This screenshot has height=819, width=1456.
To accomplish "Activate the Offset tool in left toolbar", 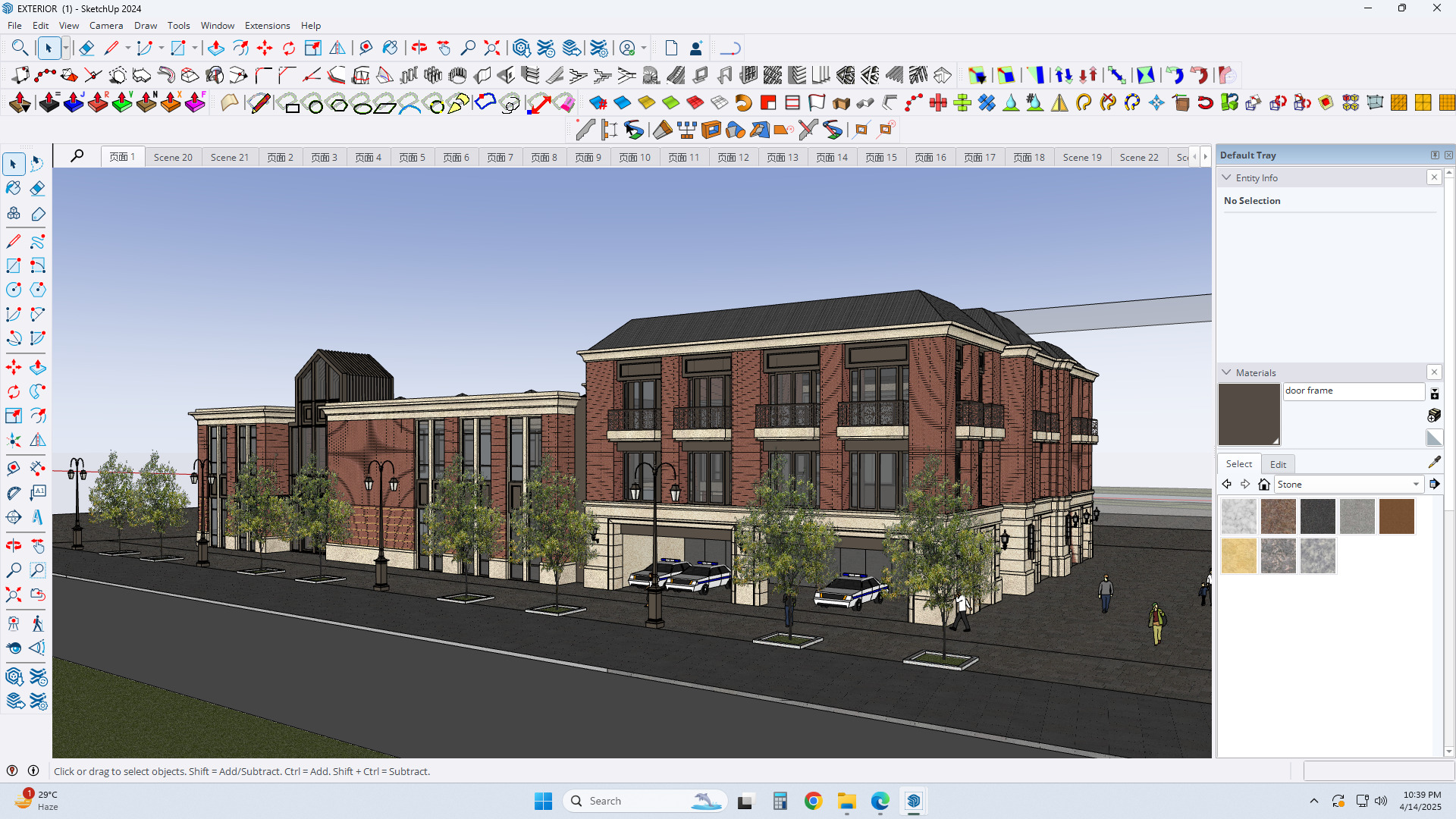I will pos(37,416).
